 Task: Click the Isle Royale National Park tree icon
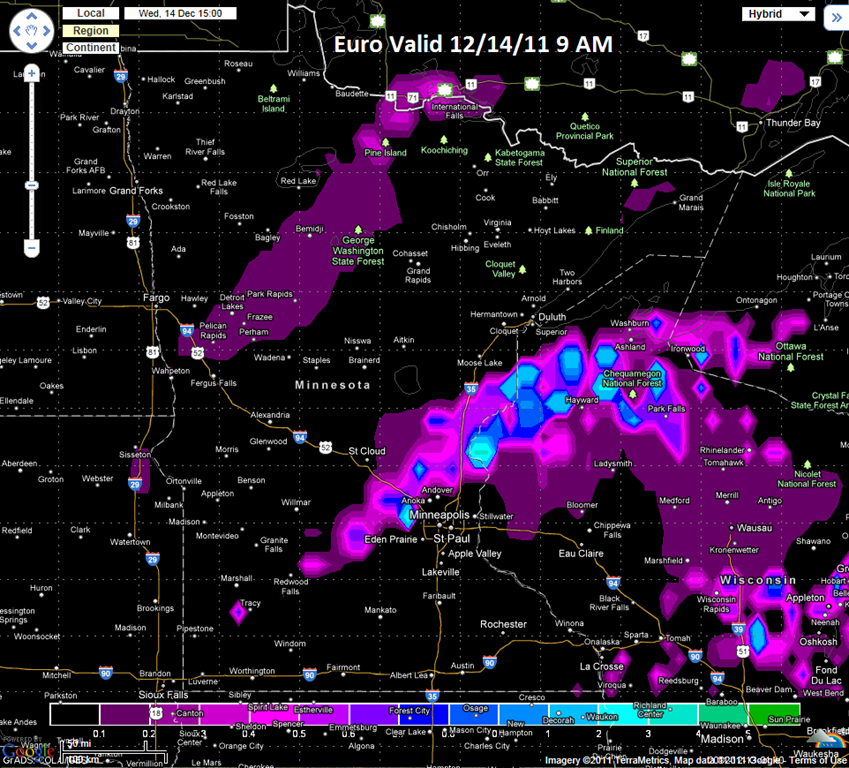coord(788,173)
